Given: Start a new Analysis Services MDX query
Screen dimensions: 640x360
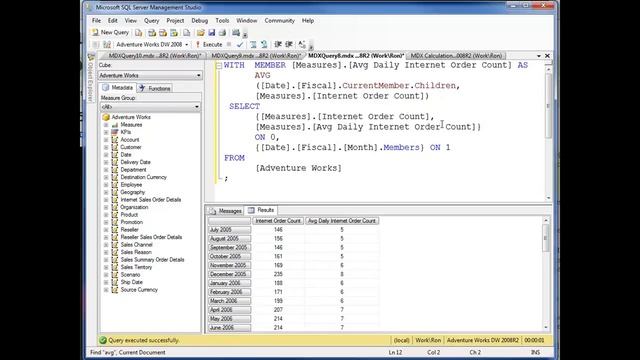Looking at the screenshot, I should coord(152,33).
